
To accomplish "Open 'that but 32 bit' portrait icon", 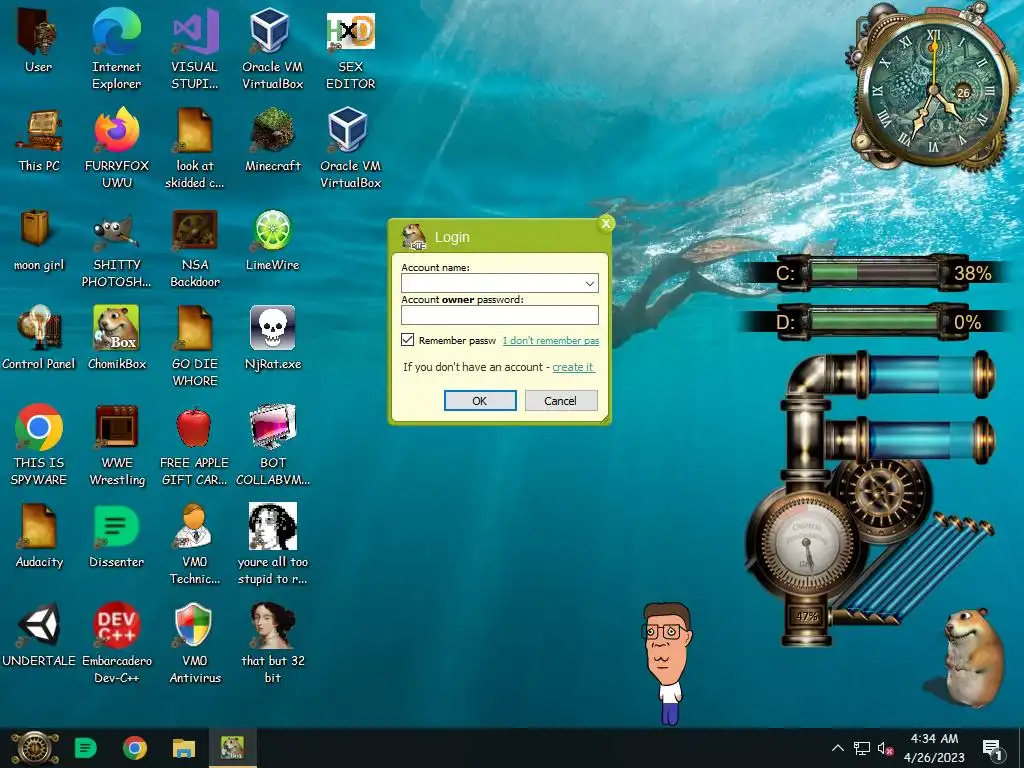I will click(273, 643).
